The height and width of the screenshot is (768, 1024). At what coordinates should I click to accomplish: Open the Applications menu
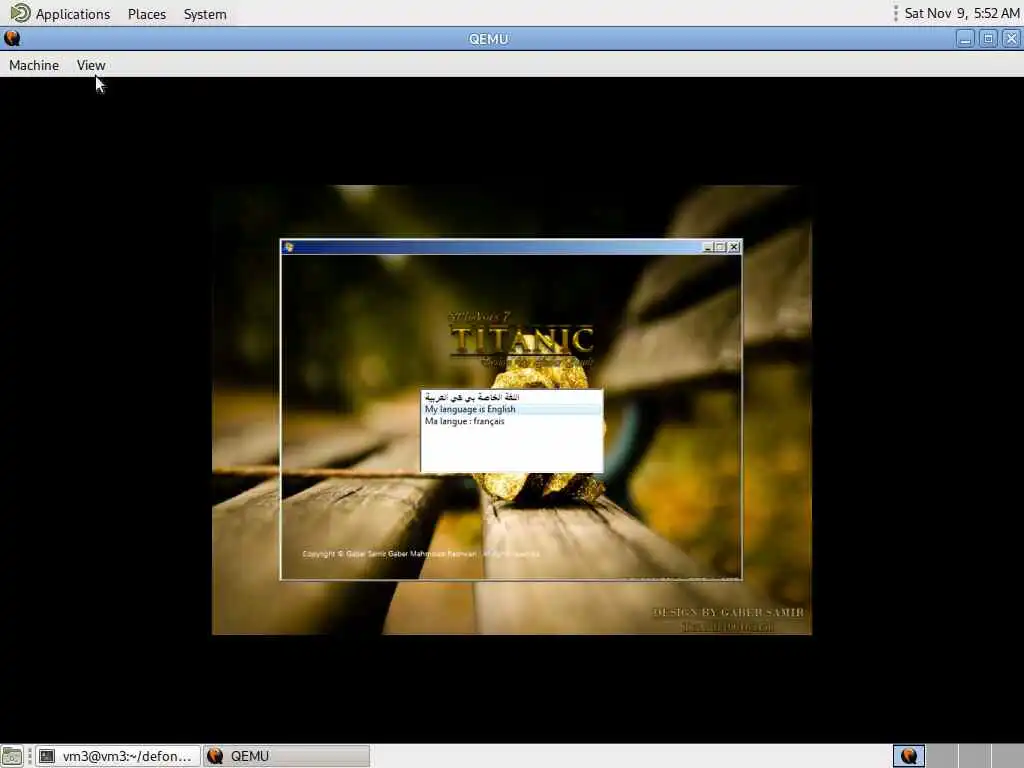72,14
